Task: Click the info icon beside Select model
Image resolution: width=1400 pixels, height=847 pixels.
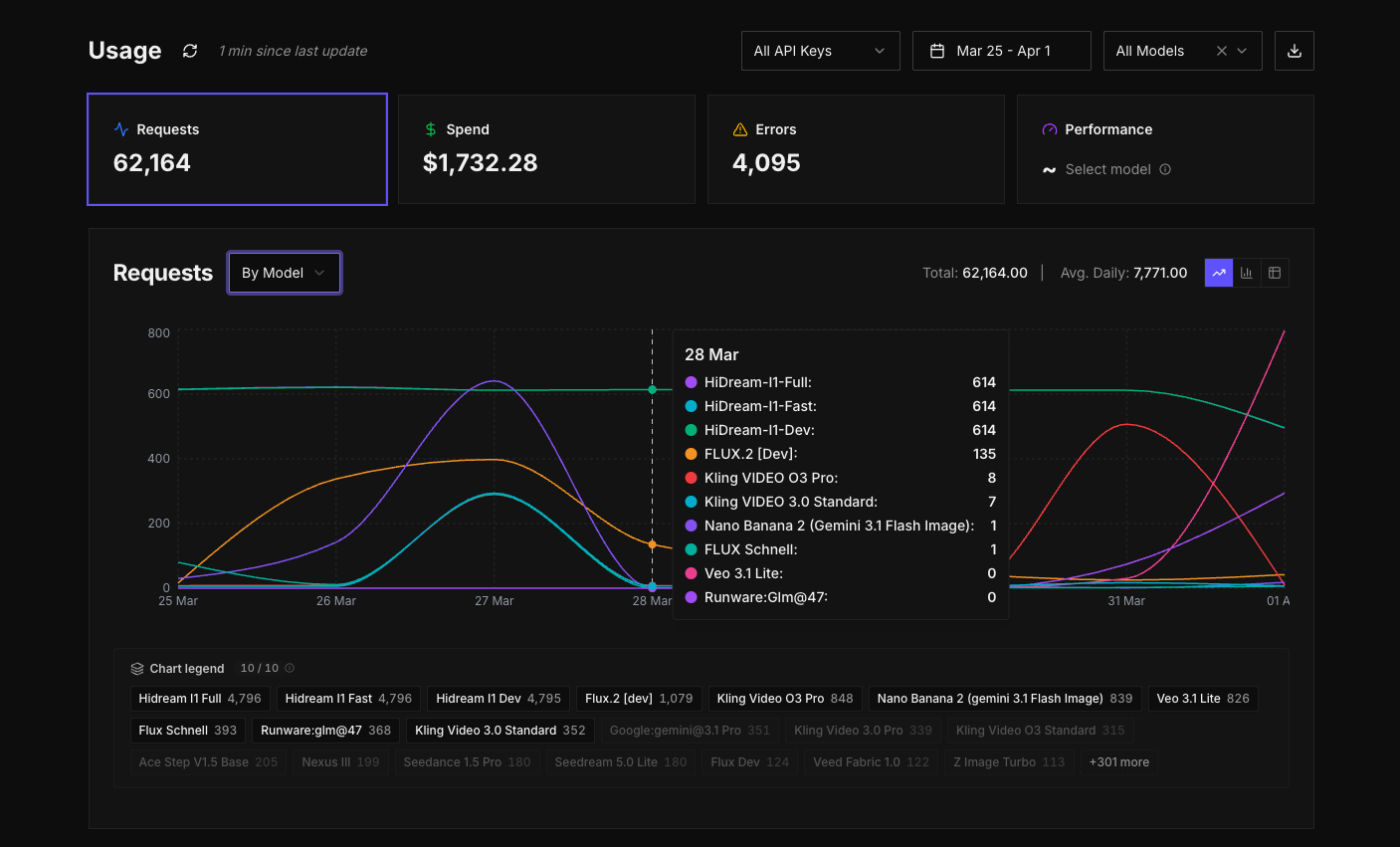Action: pos(1165,169)
